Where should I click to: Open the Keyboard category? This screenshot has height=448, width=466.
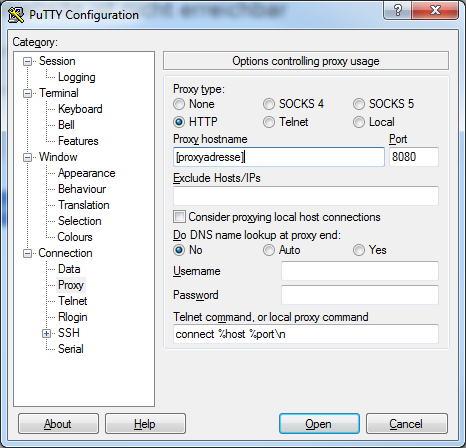(80, 109)
